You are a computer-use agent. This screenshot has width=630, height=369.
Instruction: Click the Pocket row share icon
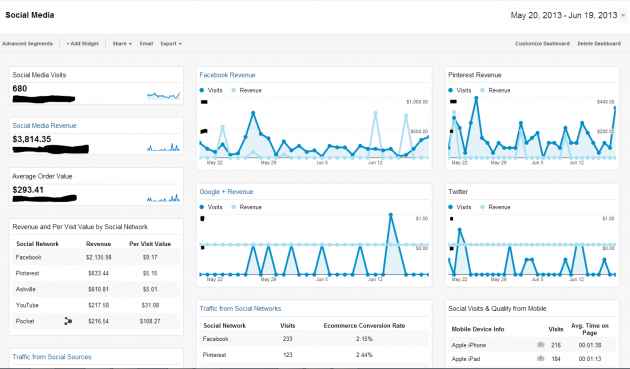[68, 321]
